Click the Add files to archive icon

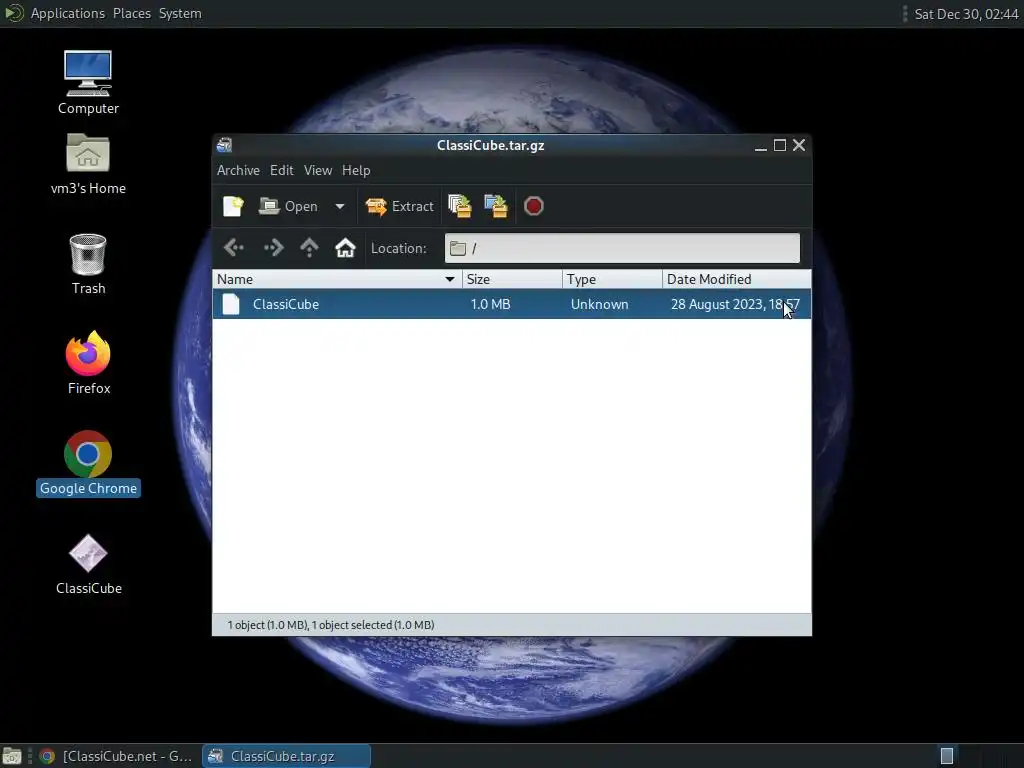point(460,206)
